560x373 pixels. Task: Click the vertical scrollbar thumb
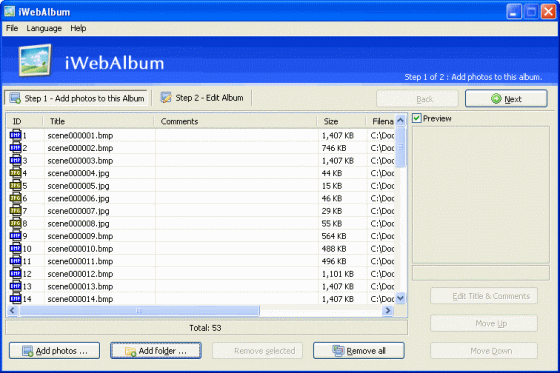click(x=400, y=146)
